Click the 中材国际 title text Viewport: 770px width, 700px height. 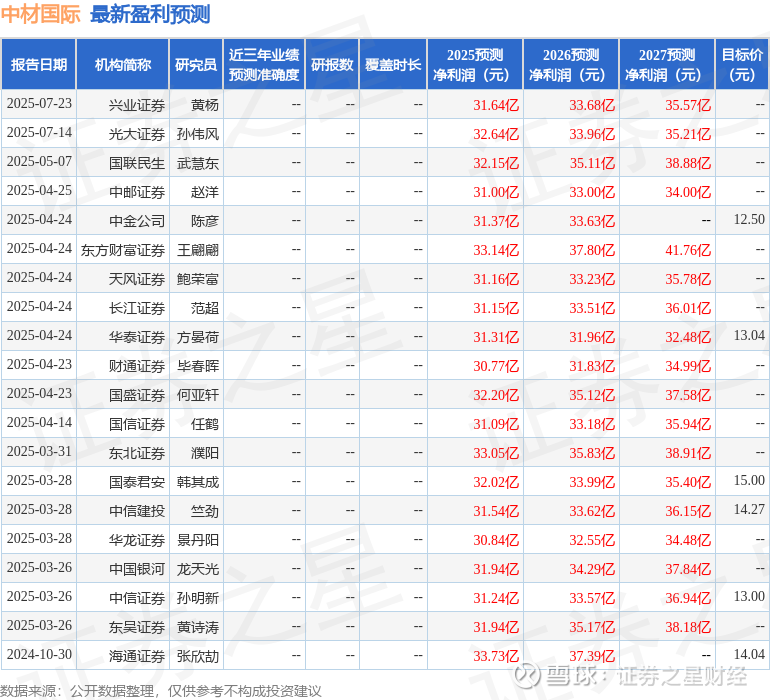click(x=41, y=14)
